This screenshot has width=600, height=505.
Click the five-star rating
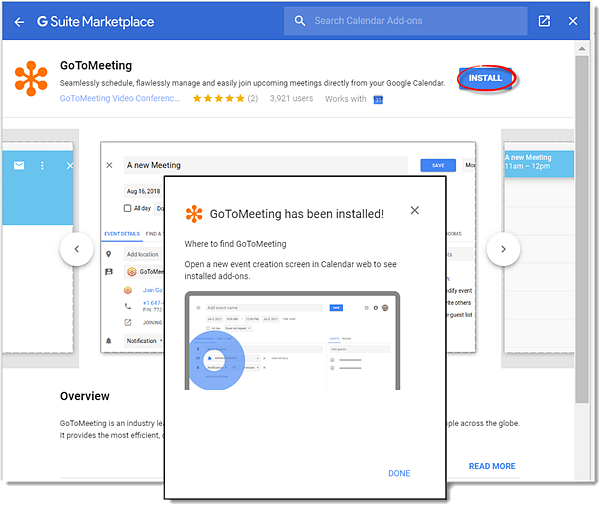(217, 99)
